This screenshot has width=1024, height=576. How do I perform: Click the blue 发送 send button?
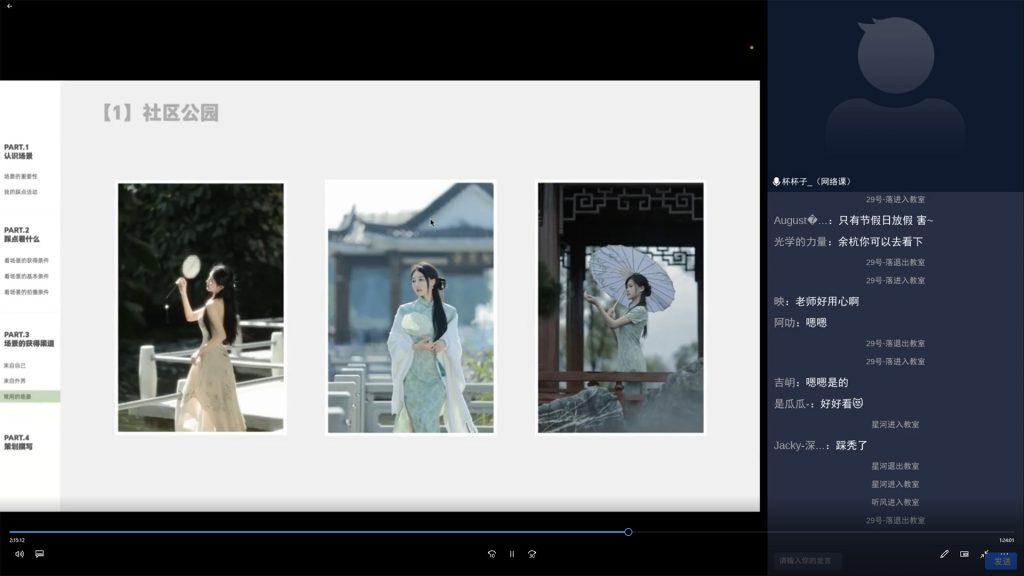1002,561
